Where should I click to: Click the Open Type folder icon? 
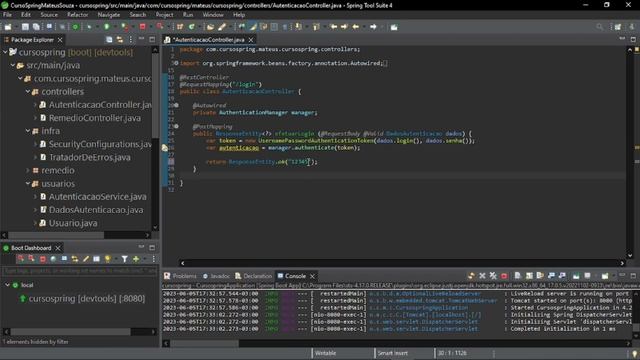[210, 27]
